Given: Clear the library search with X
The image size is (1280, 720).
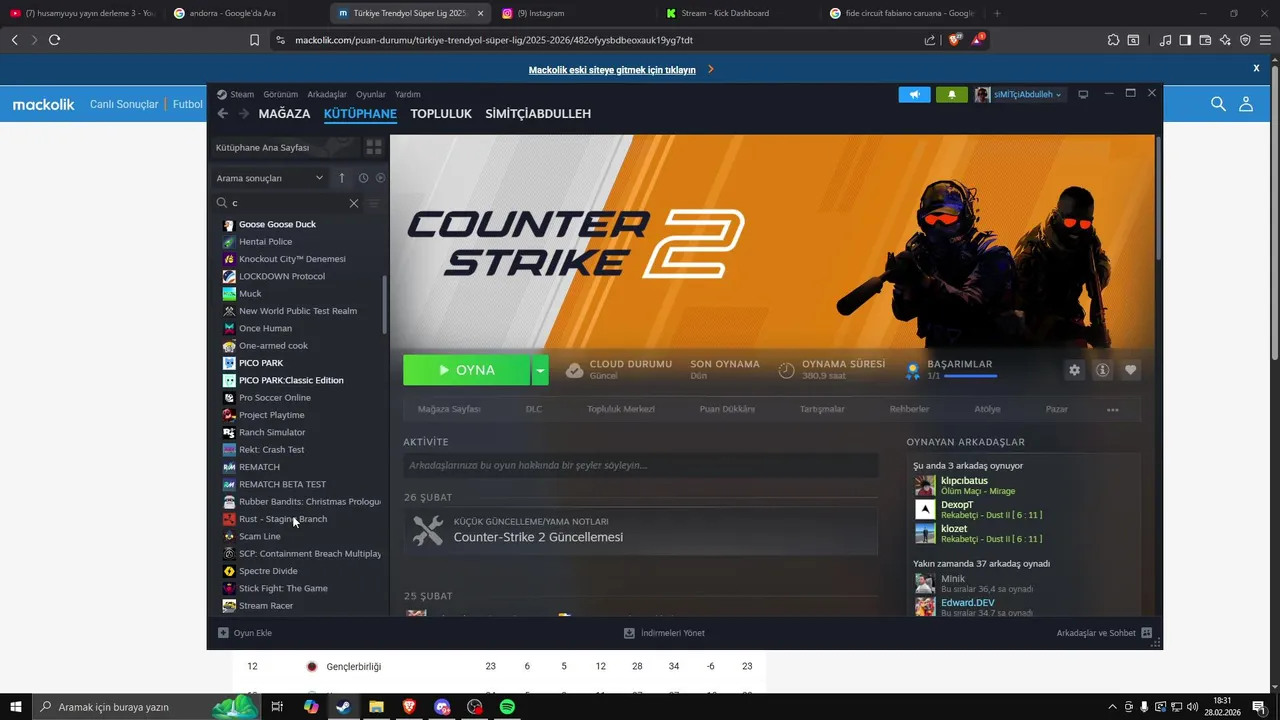Looking at the screenshot, I should (353, 203).
